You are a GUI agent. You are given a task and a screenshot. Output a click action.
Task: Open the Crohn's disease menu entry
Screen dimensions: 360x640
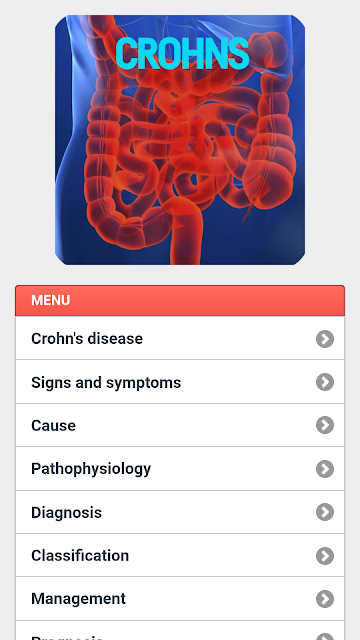(180, 338)
